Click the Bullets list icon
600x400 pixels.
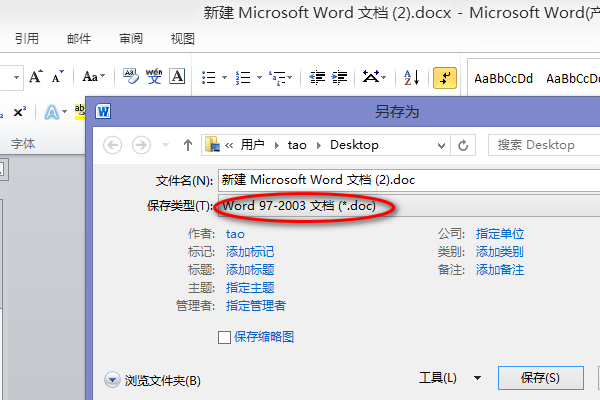pos(209,78)
